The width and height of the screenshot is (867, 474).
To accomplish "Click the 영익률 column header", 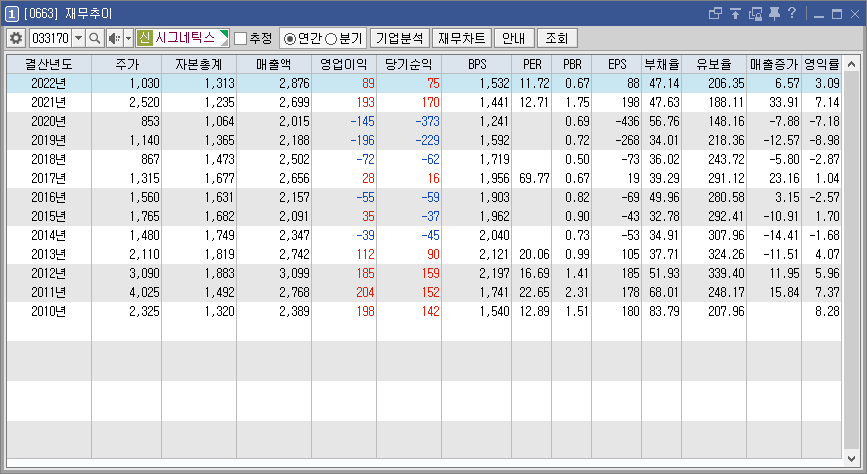I will click(x=821, y=64).
